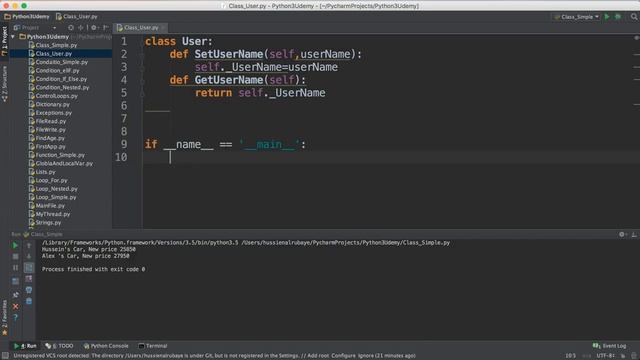Toggle the 2: Favorites side tool window
Image resolution: width=640 pixels, height=360 pixels.
[x=4, y=318]
